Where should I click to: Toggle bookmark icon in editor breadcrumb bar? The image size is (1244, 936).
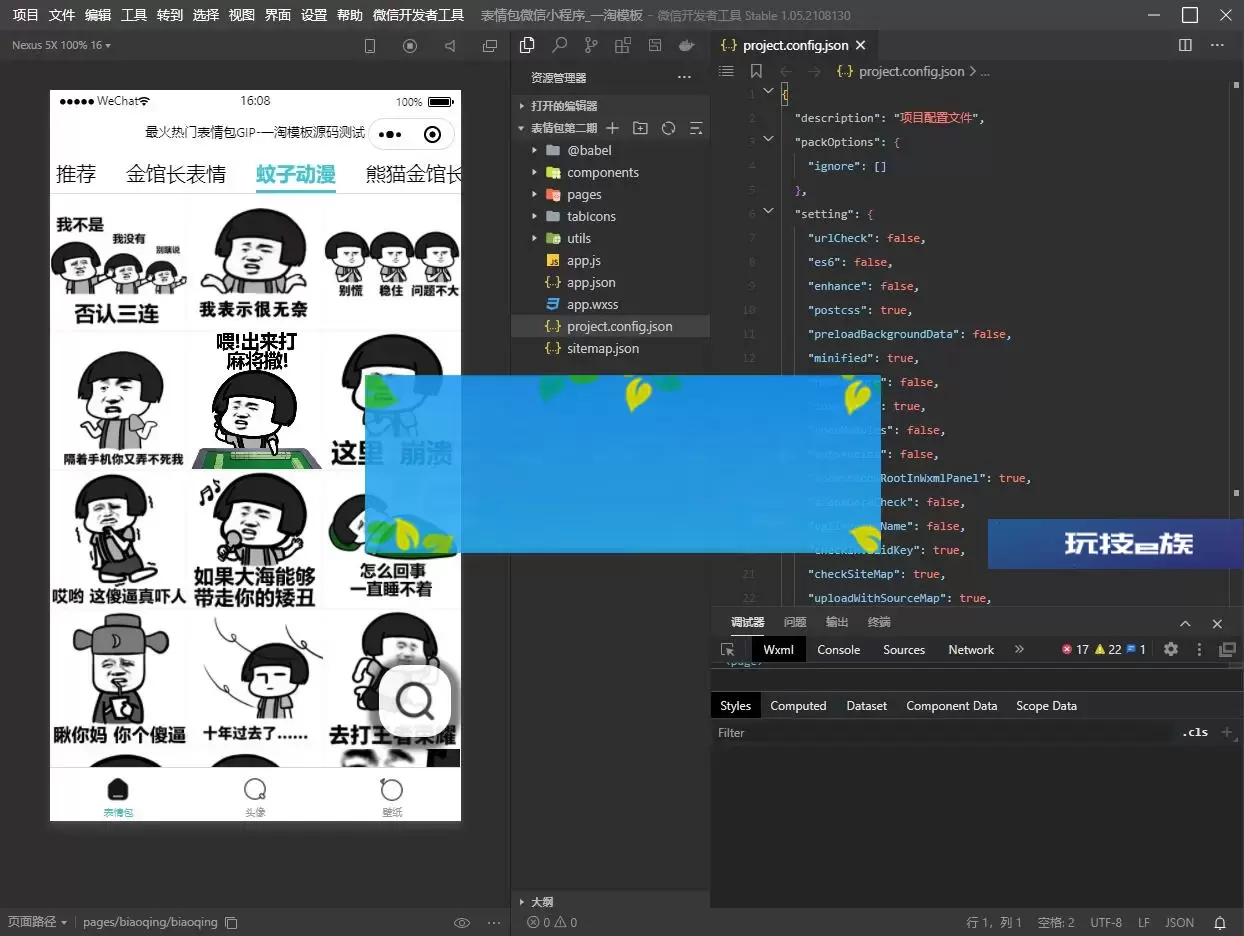(x=756, y=71)
